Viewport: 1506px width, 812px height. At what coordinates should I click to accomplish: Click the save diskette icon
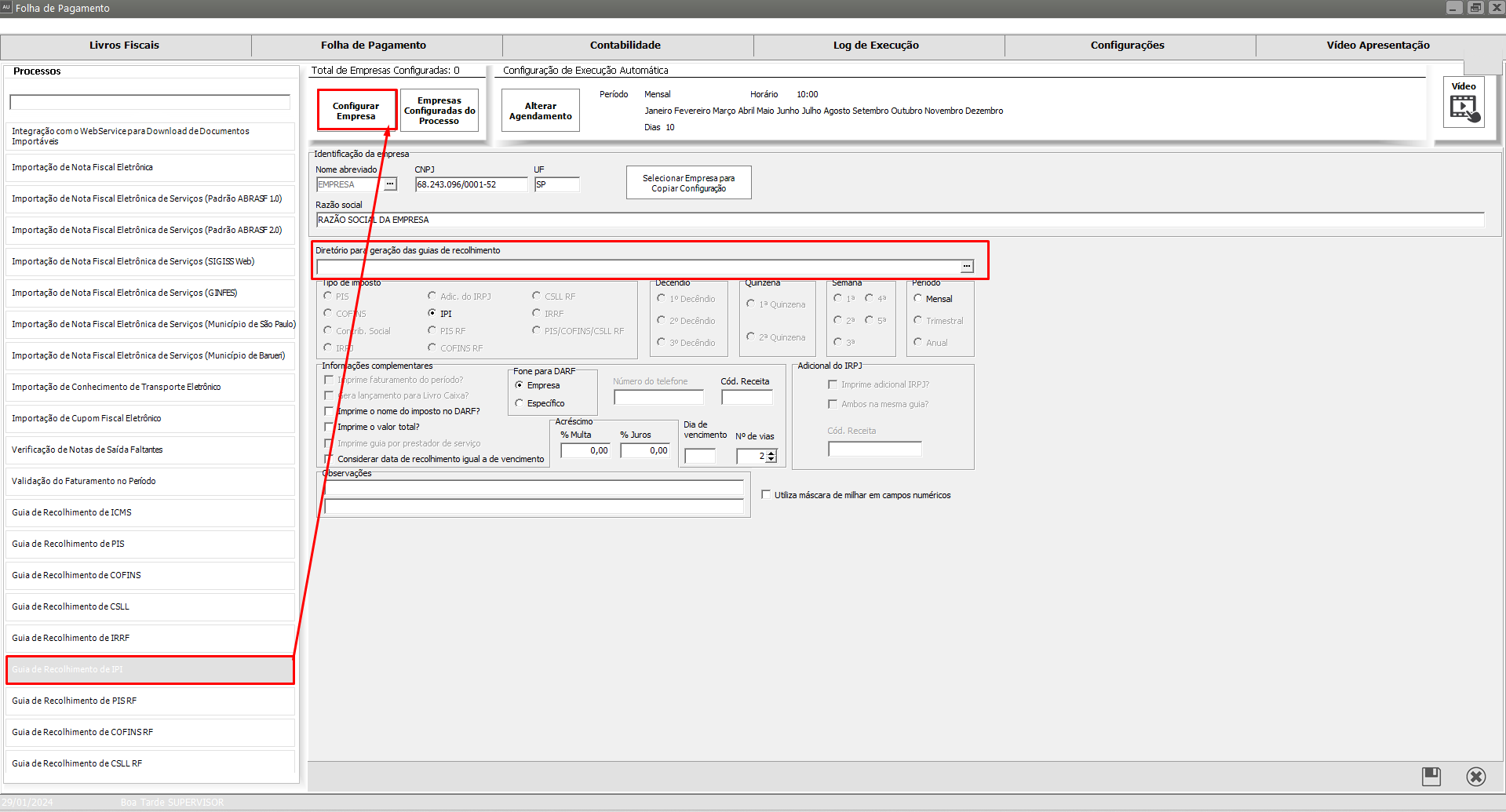[1431, 777]
